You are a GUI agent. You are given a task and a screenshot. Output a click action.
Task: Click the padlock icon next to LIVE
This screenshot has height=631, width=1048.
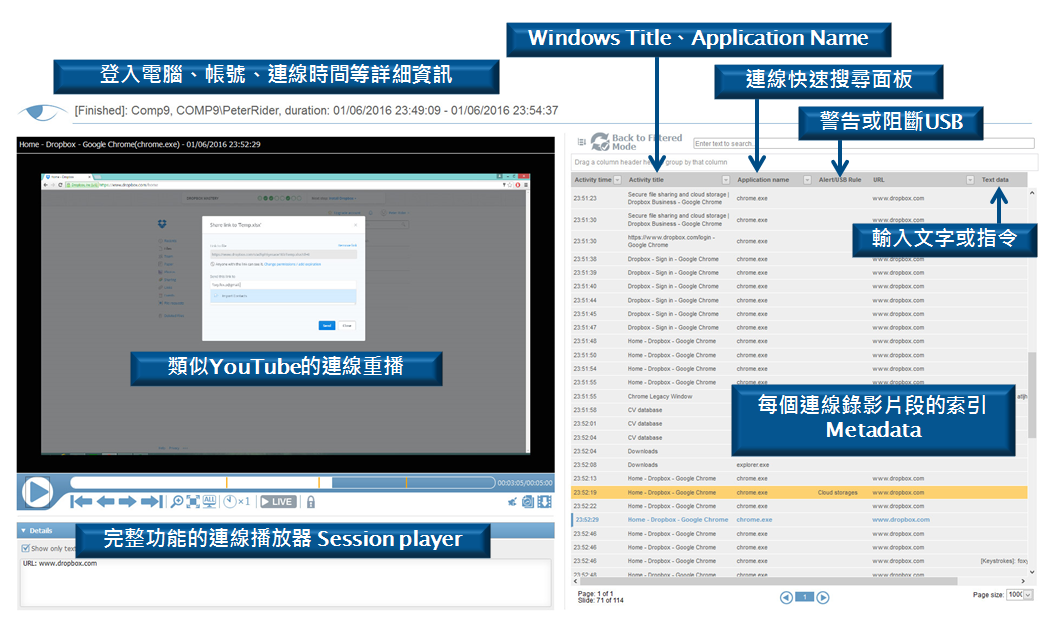(x=311, y=502)
